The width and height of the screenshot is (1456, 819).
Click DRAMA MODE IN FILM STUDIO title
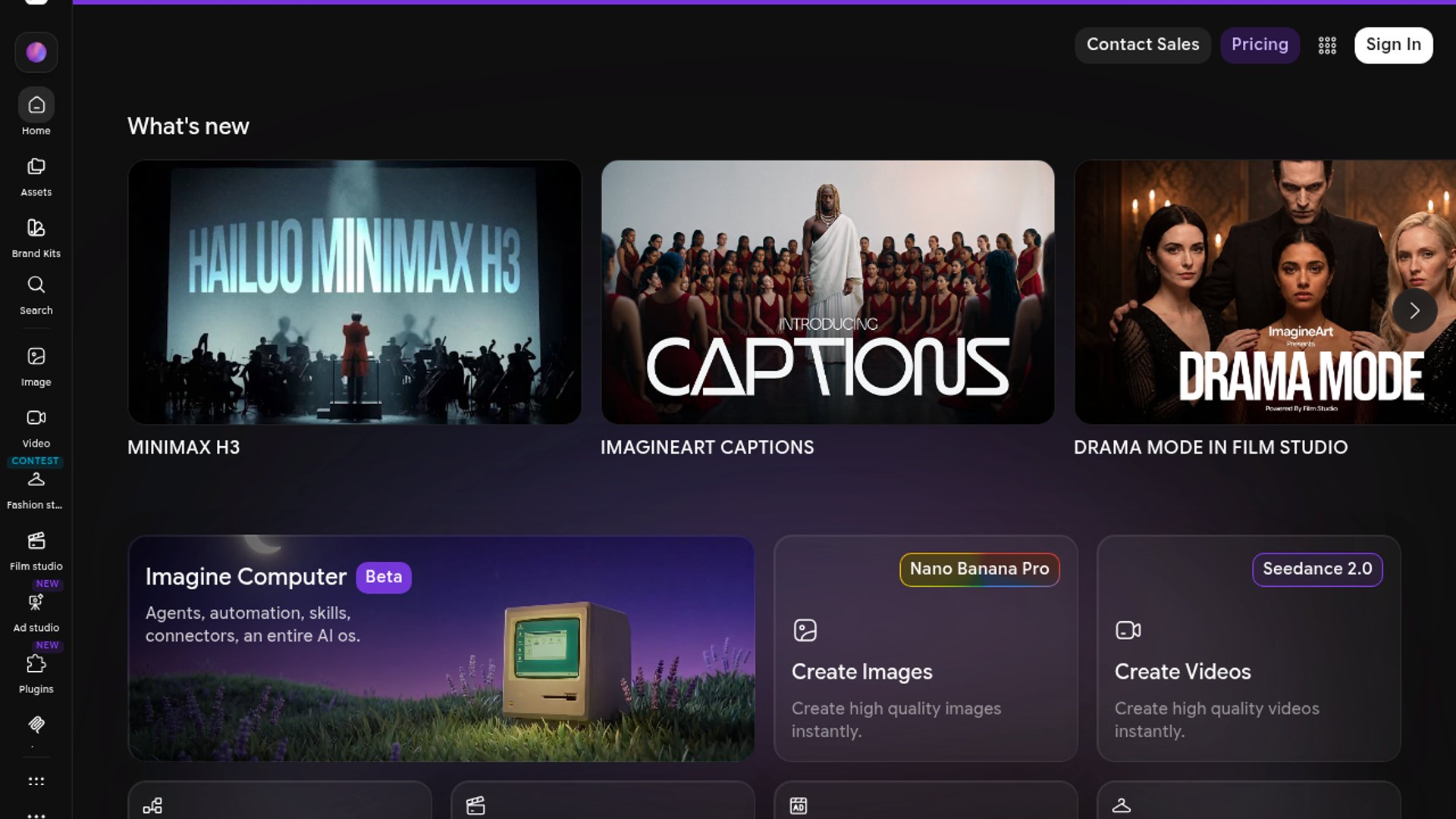(1210, 447)
